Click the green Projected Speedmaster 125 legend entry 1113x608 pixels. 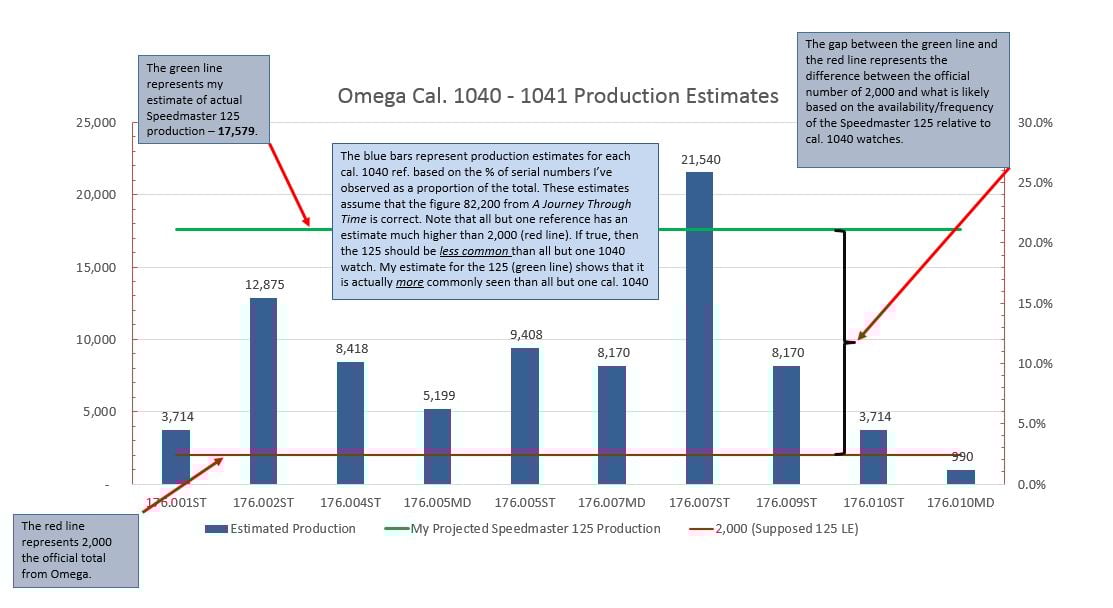522,529
